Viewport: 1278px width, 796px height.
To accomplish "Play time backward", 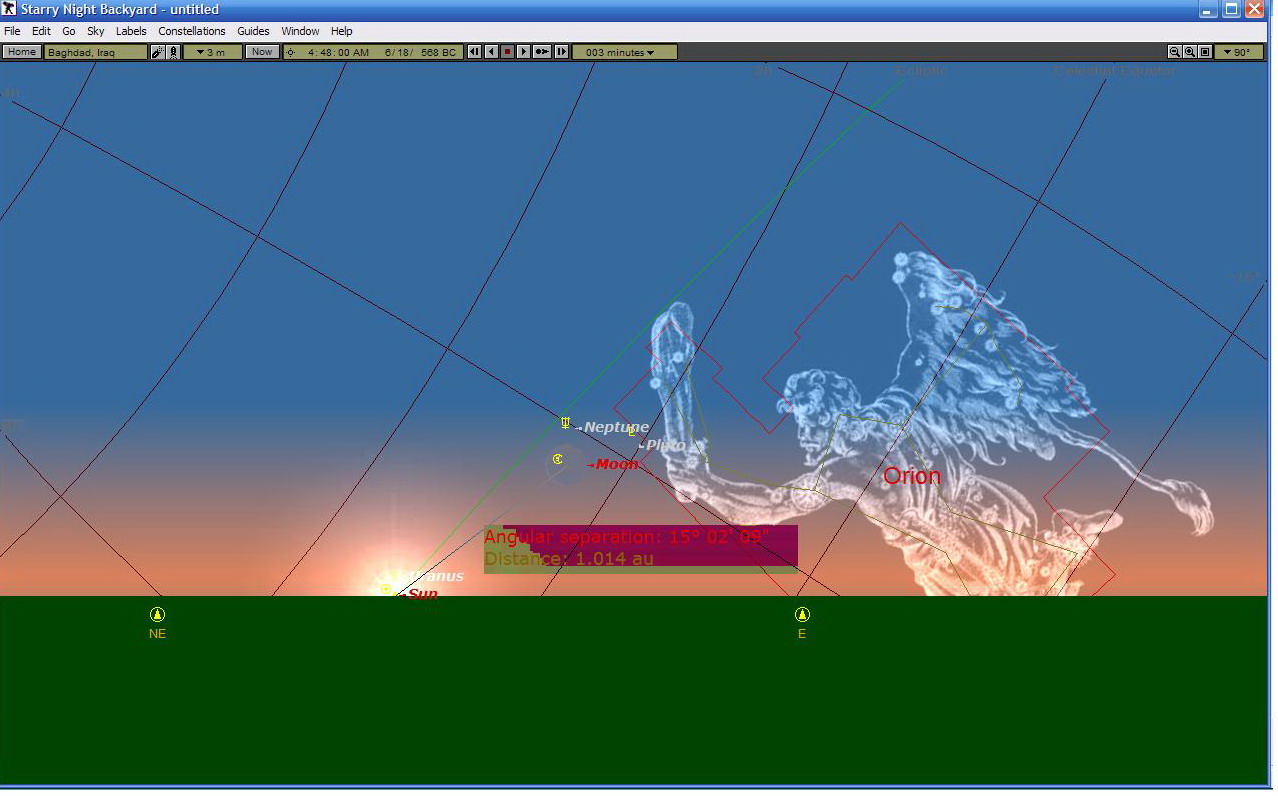I will point(491,52).
